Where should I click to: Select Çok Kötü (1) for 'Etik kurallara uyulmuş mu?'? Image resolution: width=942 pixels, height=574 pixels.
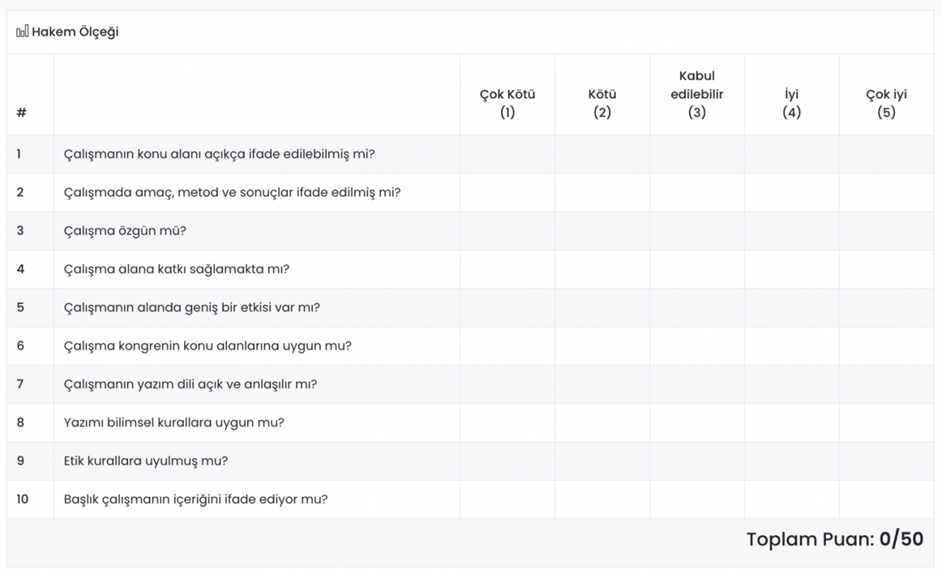pyautogui.click(x=508, y=461)
